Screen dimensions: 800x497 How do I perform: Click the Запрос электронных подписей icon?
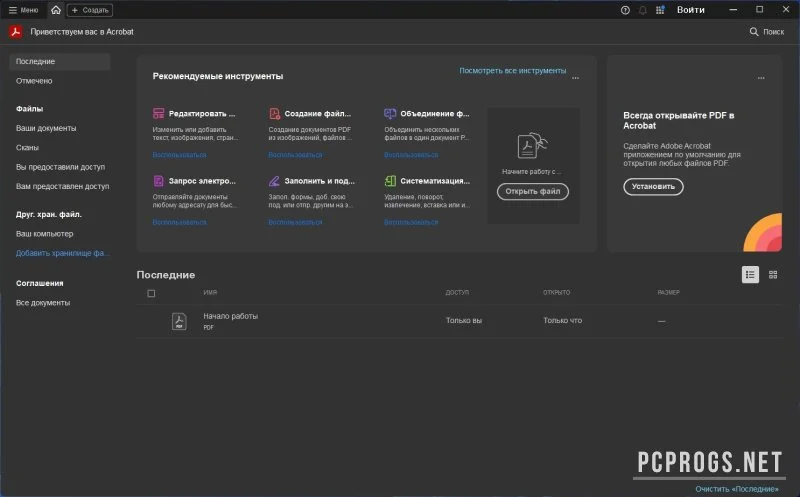159,181
